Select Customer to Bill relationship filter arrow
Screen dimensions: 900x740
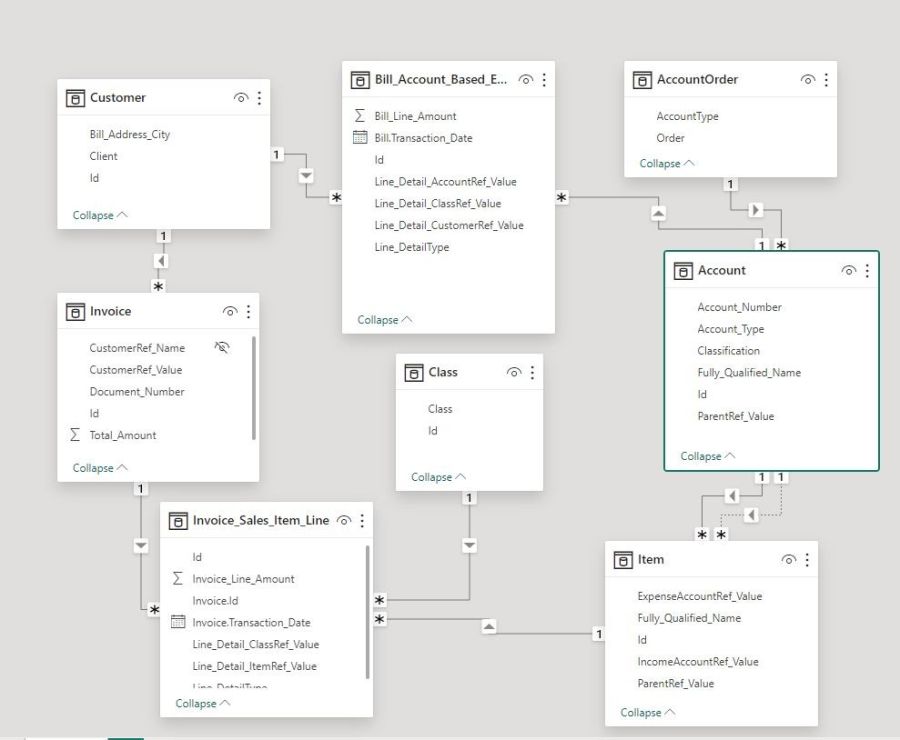point(307,176)
